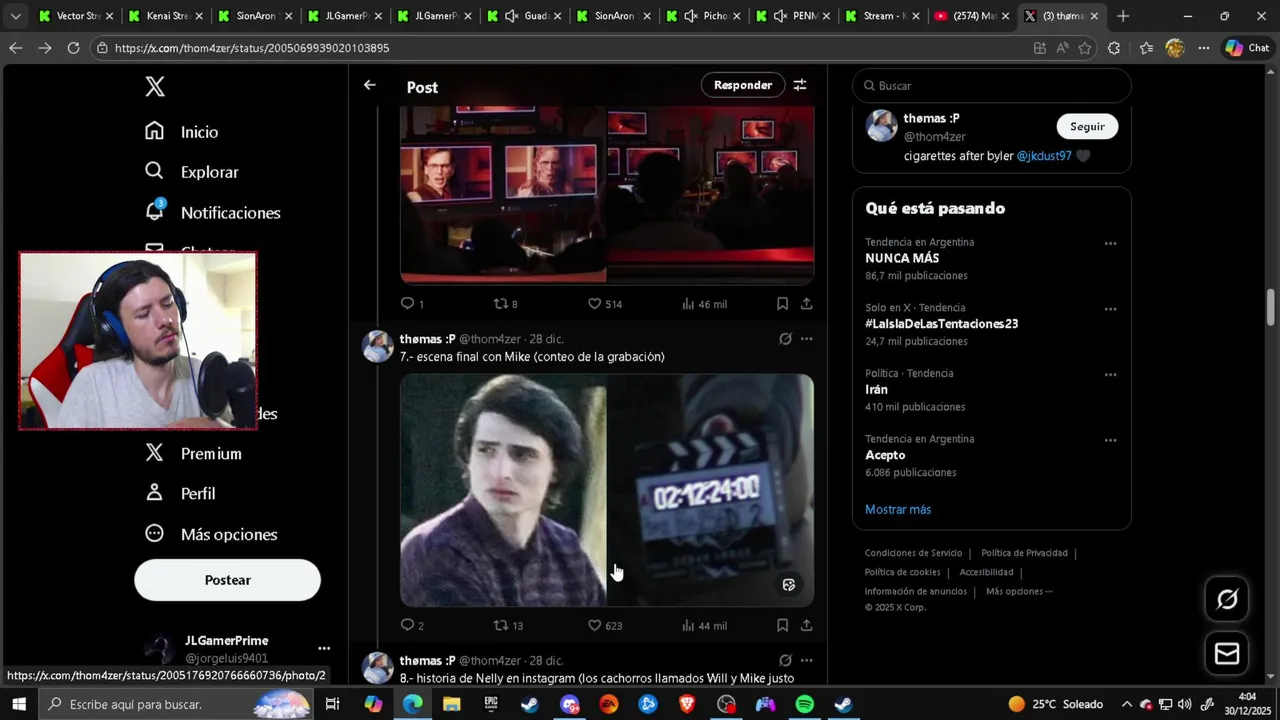Show hidden system tray icons

point(1126,704)
